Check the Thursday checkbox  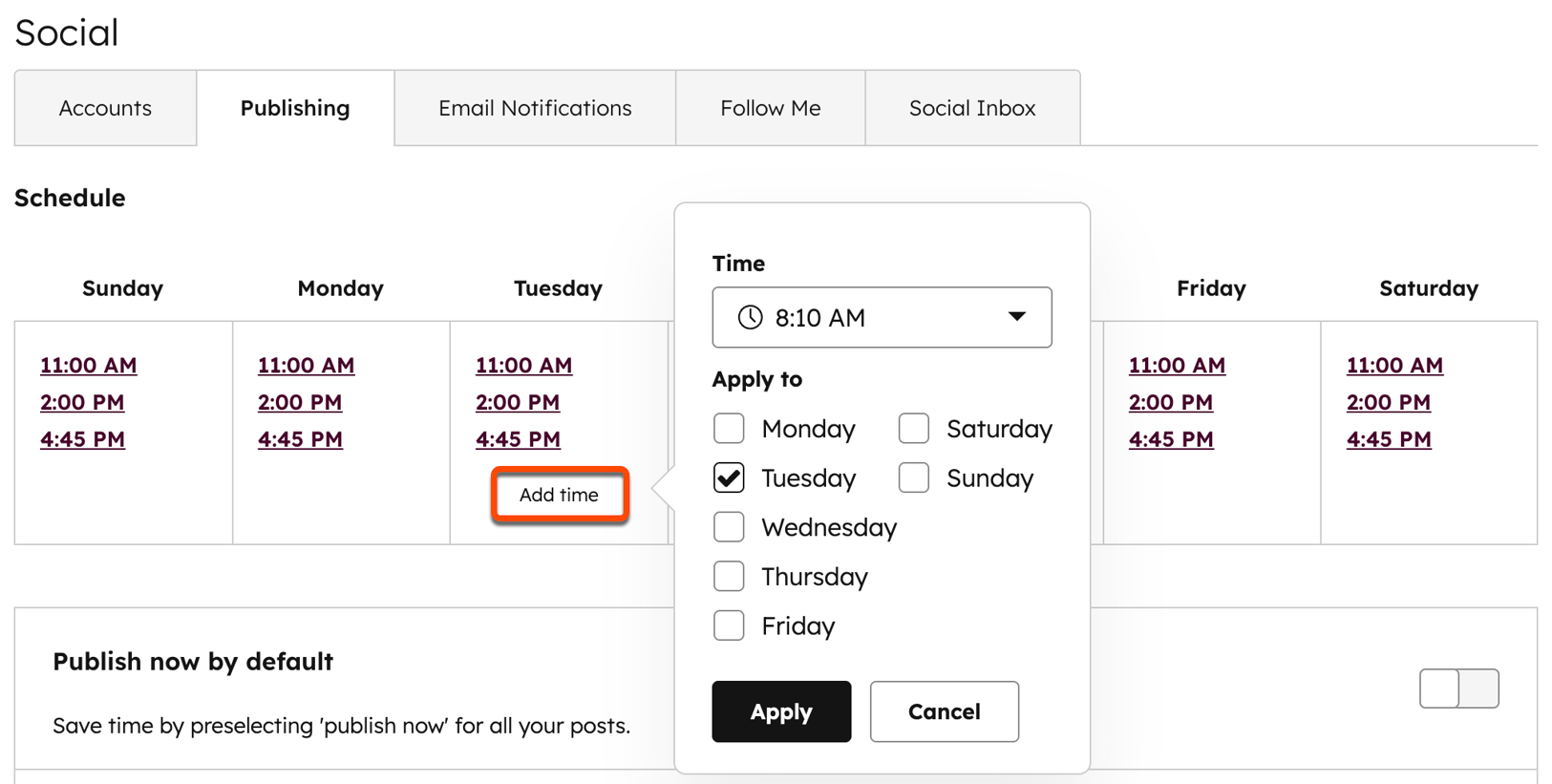pyautogui.click(x=729, y=576)
